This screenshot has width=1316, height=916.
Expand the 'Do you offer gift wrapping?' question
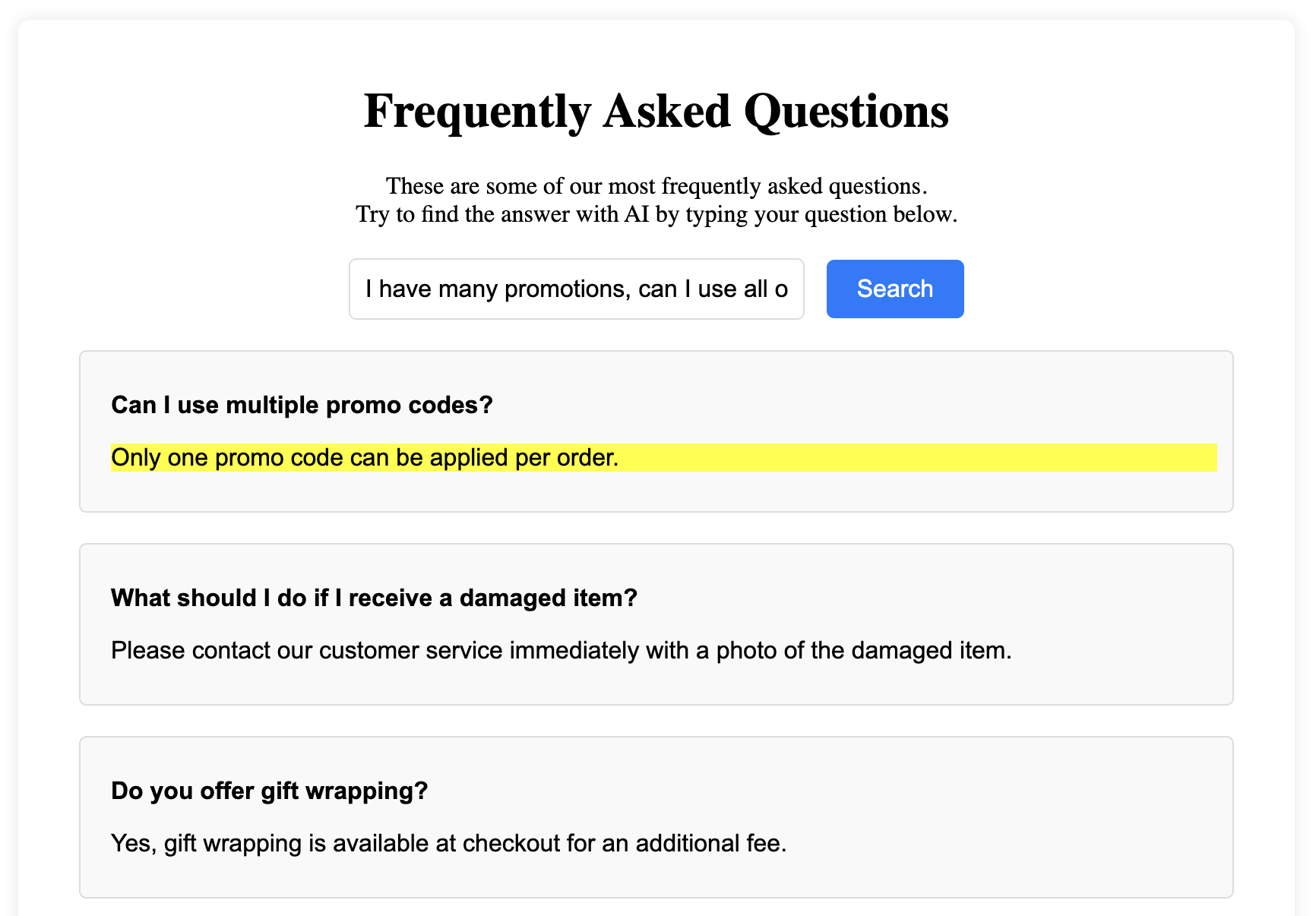point(270,791)
